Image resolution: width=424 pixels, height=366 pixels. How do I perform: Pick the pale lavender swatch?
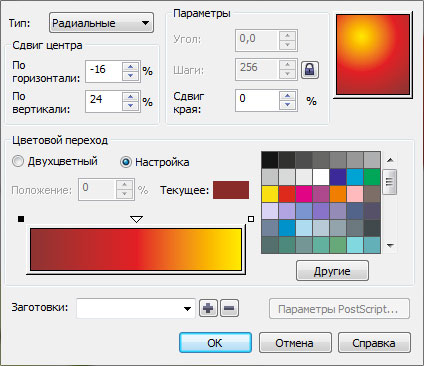tap(270, 211)
